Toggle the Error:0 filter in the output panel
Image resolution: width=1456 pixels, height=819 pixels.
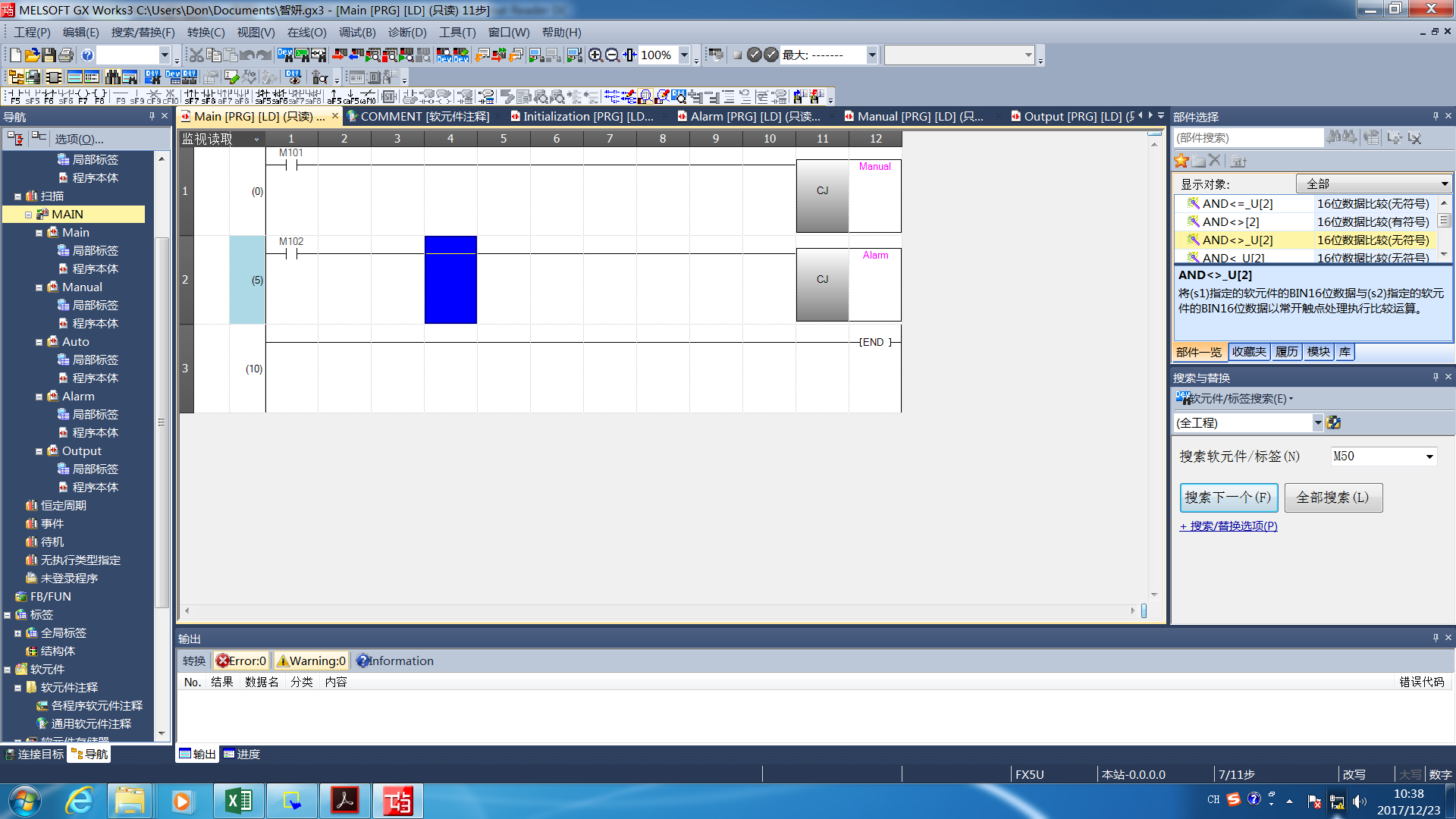tap(241, 661)
